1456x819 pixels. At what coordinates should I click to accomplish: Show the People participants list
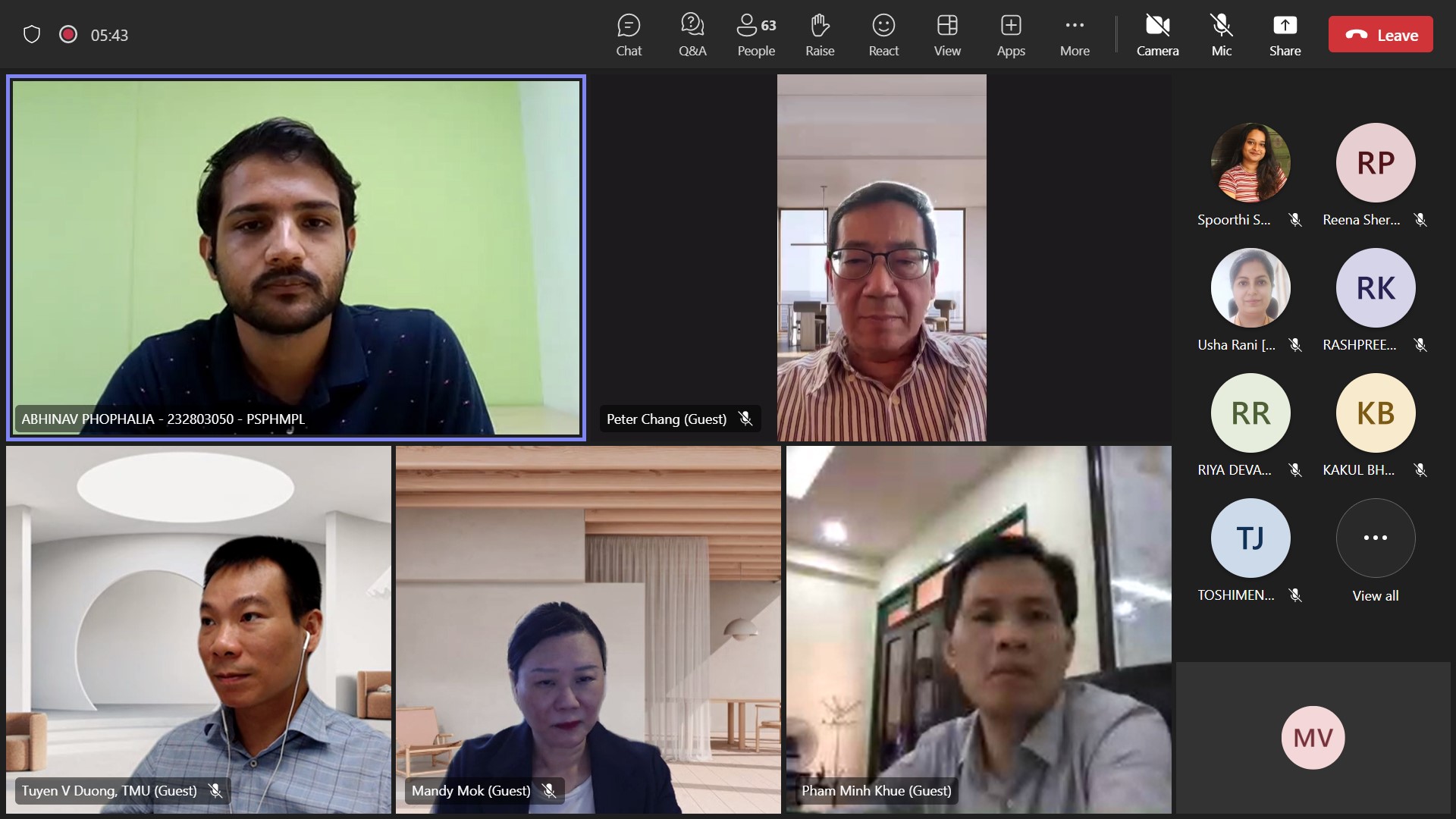point(755,35)
